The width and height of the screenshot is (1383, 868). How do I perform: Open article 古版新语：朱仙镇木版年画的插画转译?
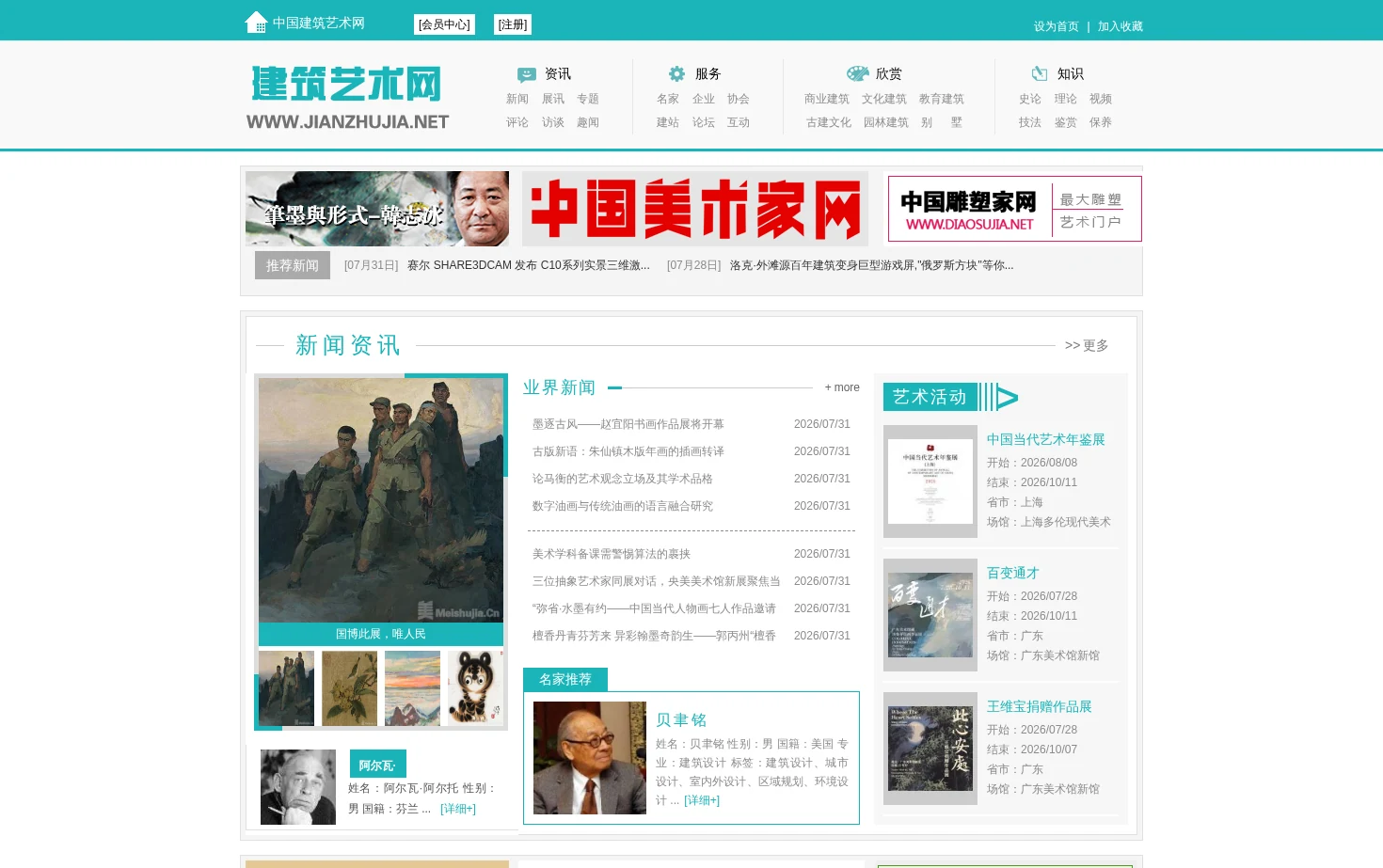628,451
